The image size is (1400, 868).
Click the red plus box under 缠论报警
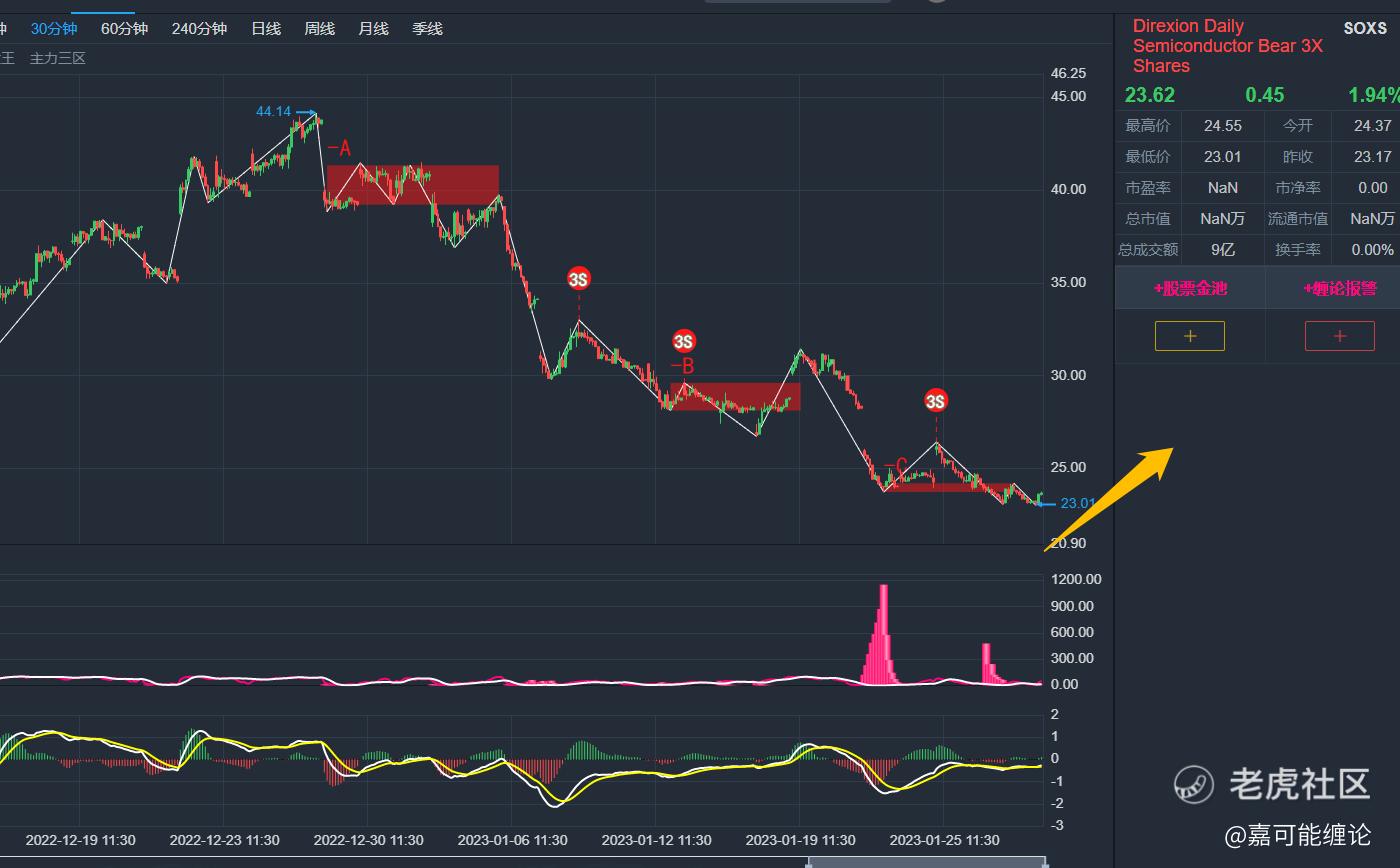tap(1340, 336)
